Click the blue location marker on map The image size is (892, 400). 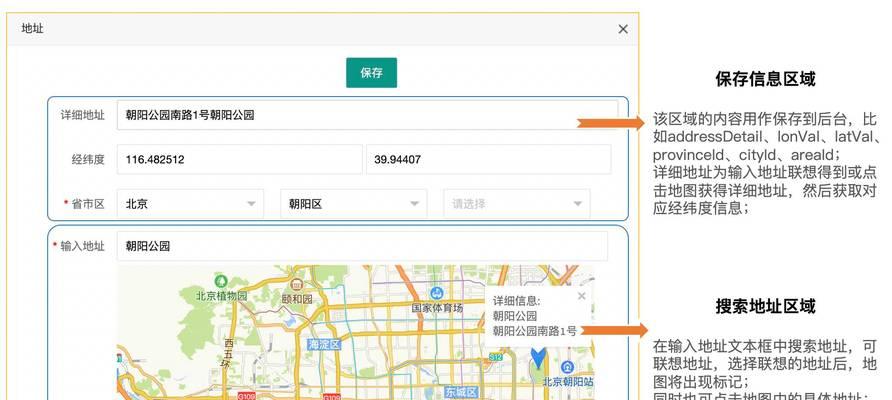[x=538, y=357]
